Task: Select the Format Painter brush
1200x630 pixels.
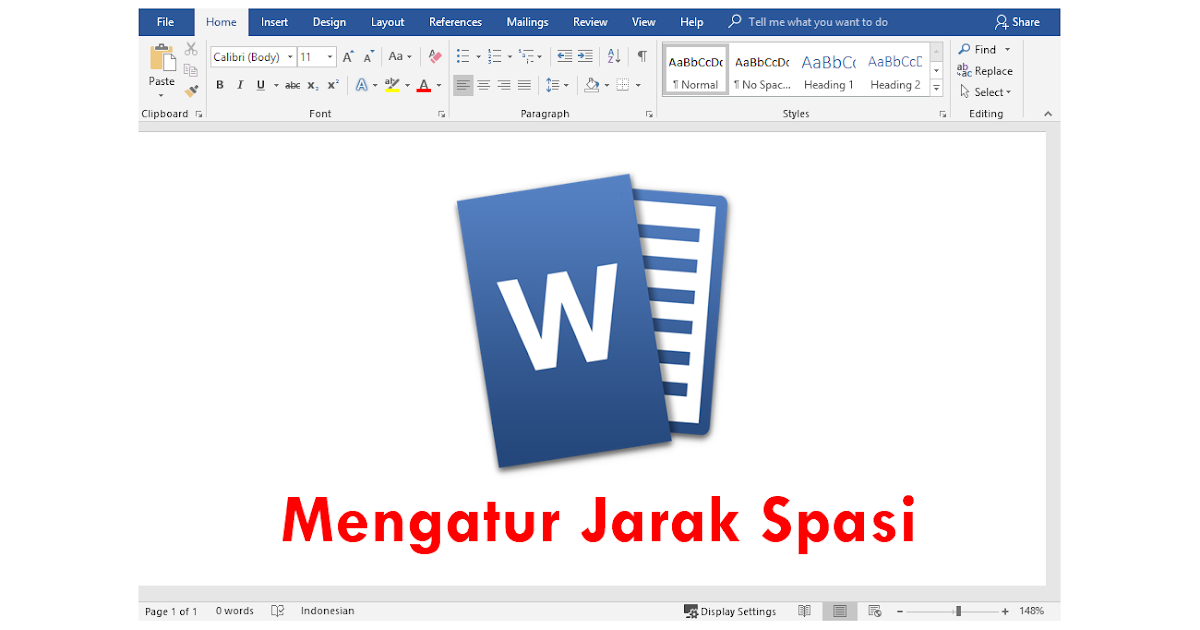Action: tap(191, 91)
